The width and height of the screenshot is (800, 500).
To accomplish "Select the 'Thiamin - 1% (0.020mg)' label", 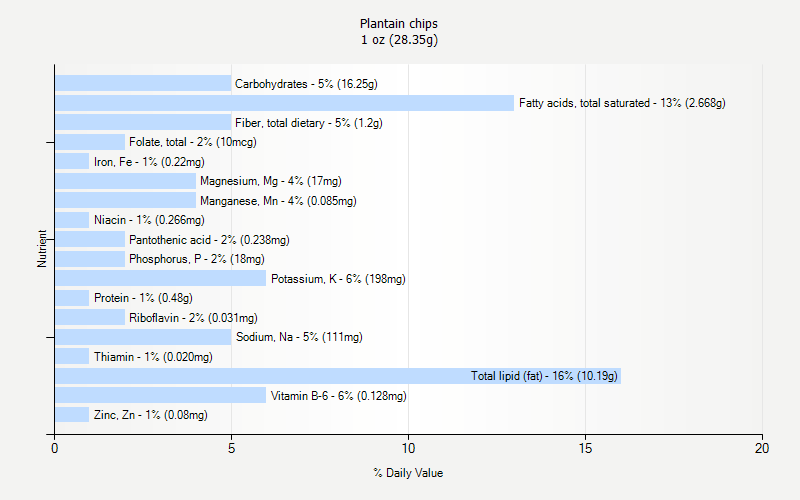I will pos(153,357).
